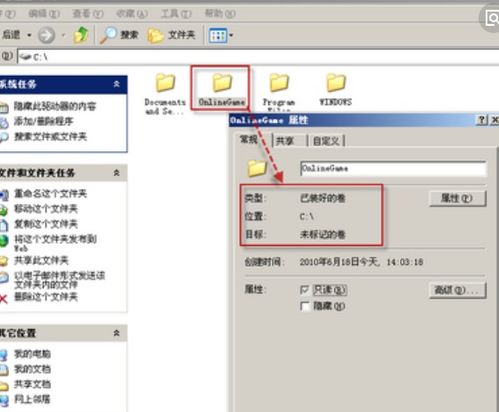Collapse the Other Places panel chevron
Viewport: 499px width, 412px height.
[117, 333]
